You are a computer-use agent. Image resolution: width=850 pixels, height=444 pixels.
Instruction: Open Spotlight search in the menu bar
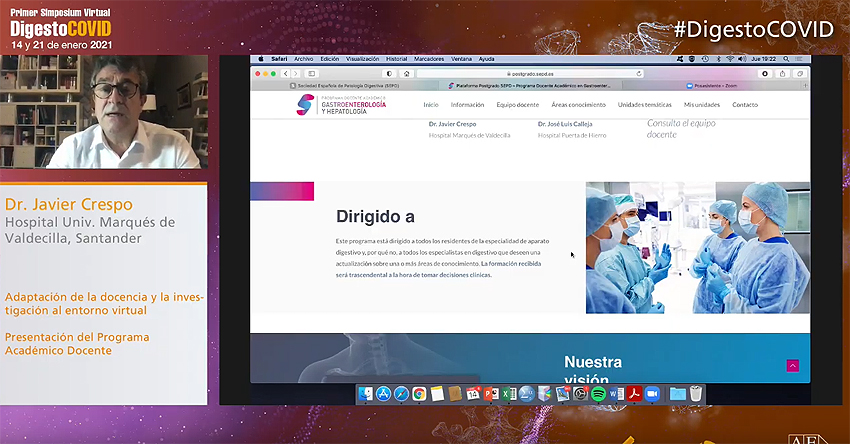pyautogui.click(x=785, y=59)
